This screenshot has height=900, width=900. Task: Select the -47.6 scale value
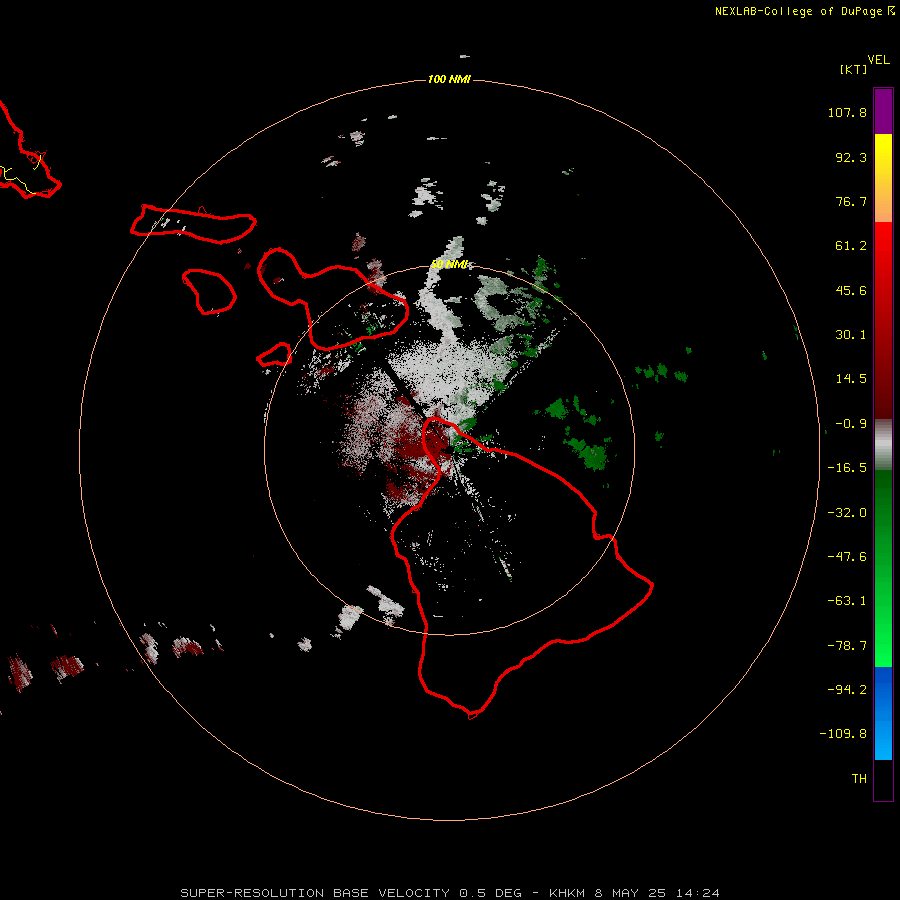[x=847, y=557]
